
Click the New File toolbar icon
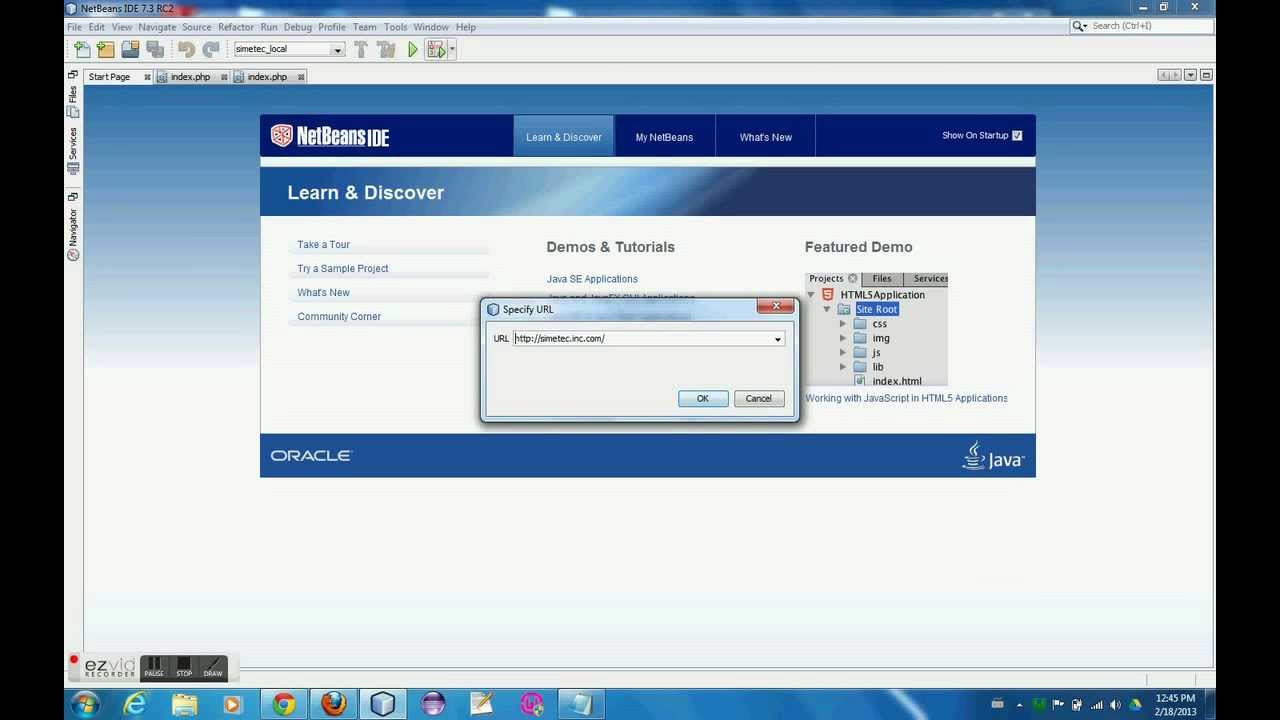83,49
